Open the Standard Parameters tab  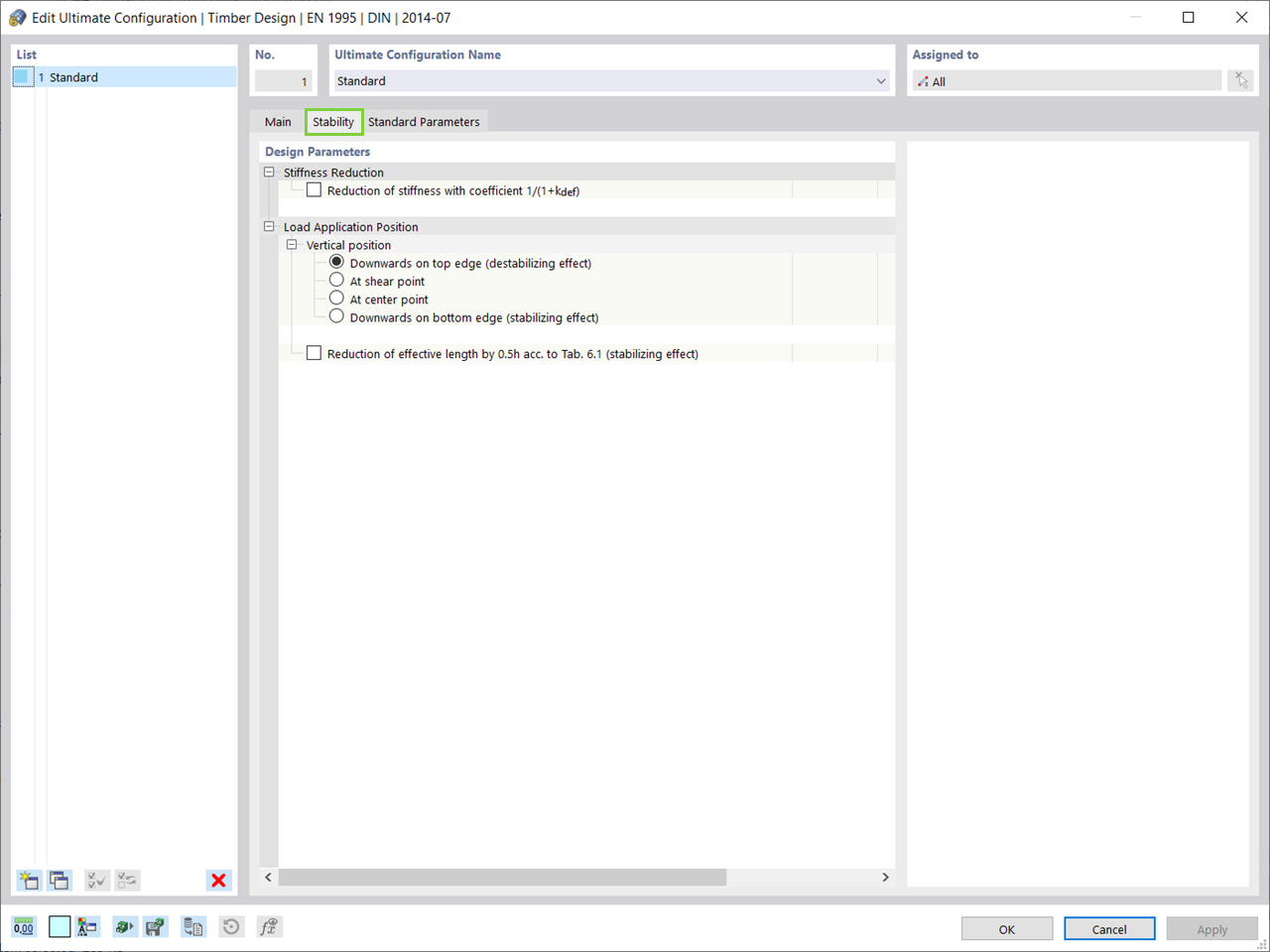pos(424,122)
